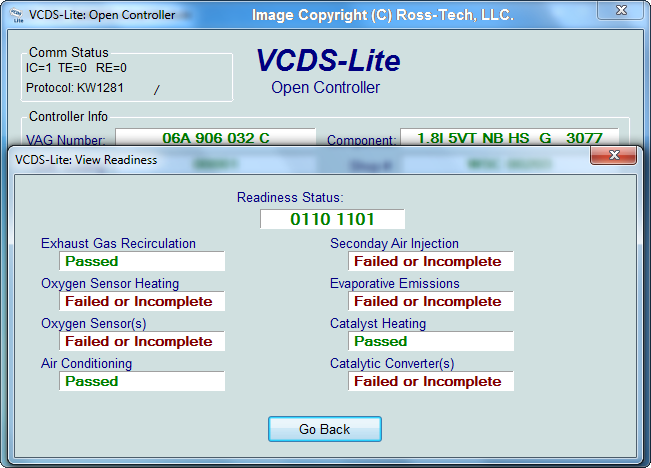
Task: Click the Comm Status group title
Action: pyautogui.click(x=69, y=52)
